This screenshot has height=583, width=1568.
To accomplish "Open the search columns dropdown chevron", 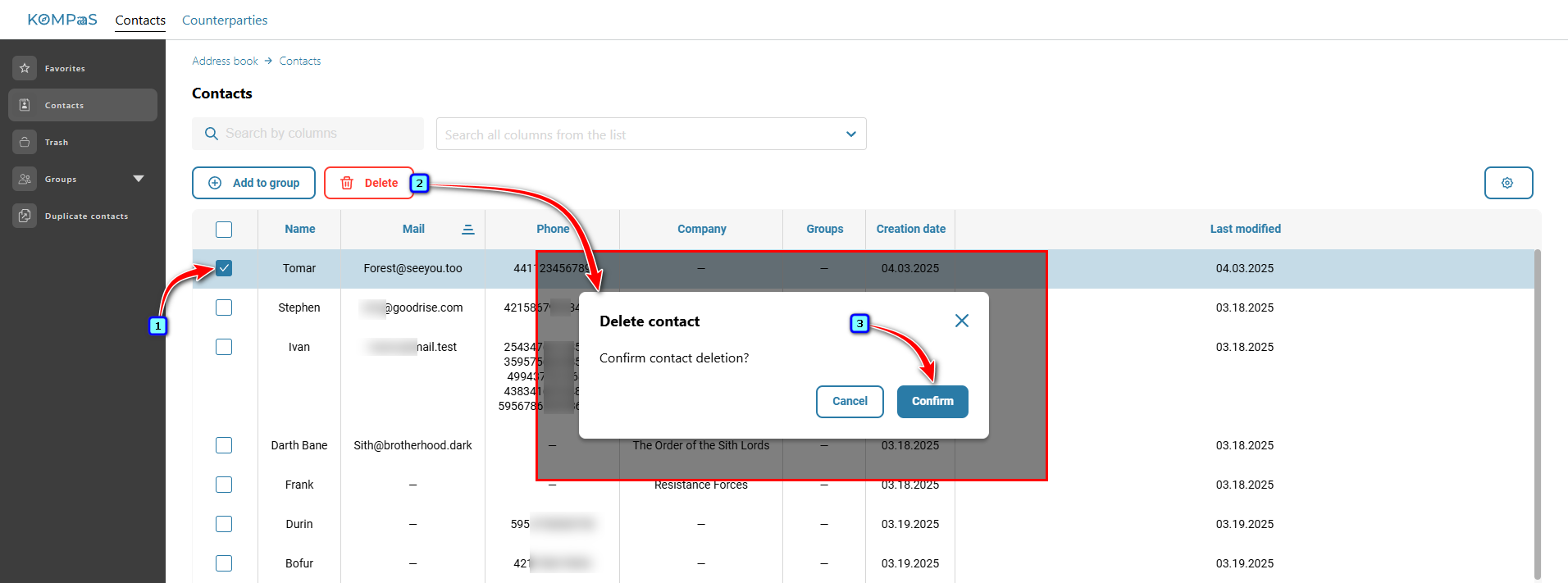I will coord(851,134).
